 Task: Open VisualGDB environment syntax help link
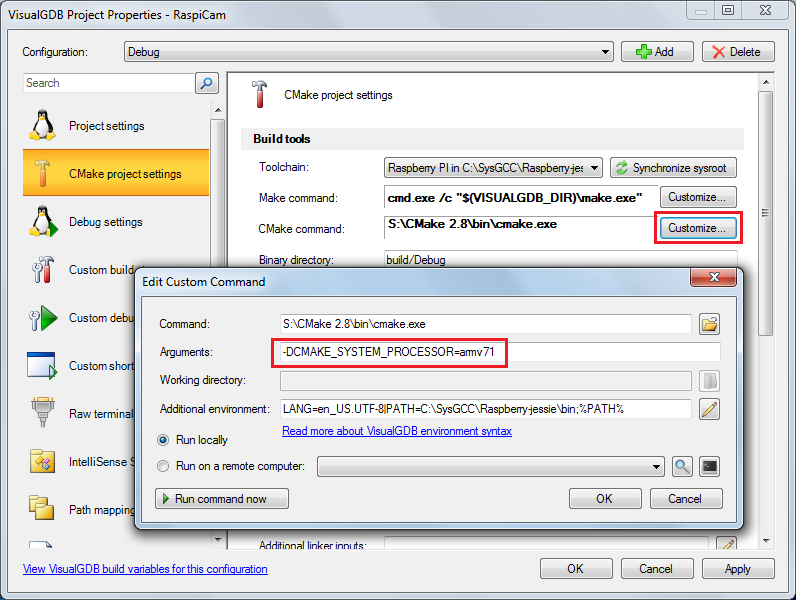click(397, 431)
